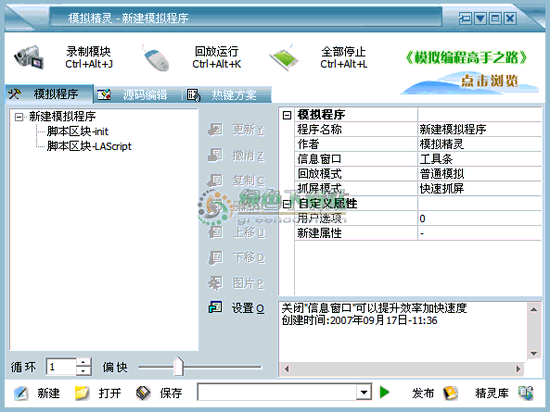Decrease the 循环 loop count with down arrow
The image size is (550, 412).
point(83,371)
